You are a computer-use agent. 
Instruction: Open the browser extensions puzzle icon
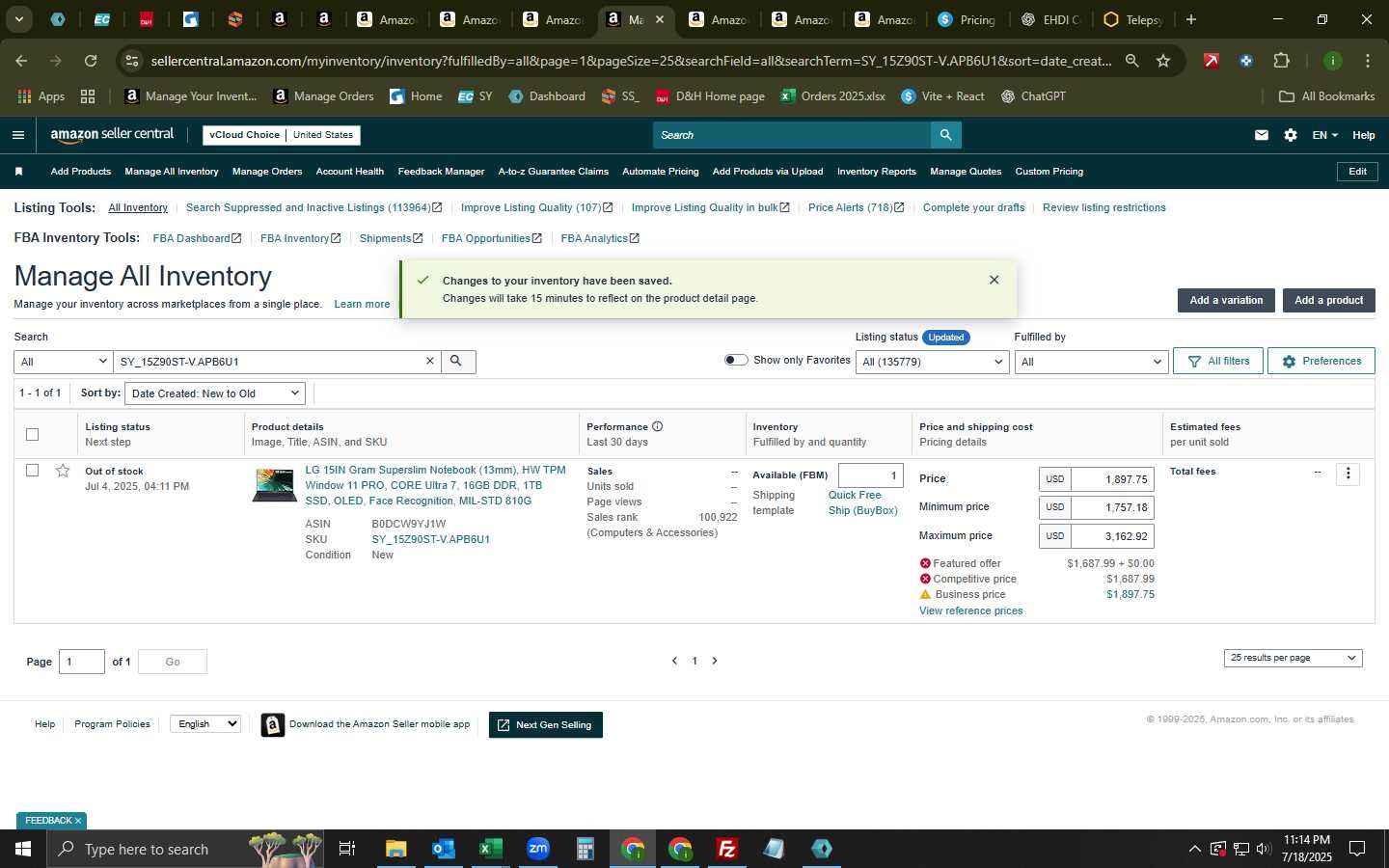[x=1281, y=61]
